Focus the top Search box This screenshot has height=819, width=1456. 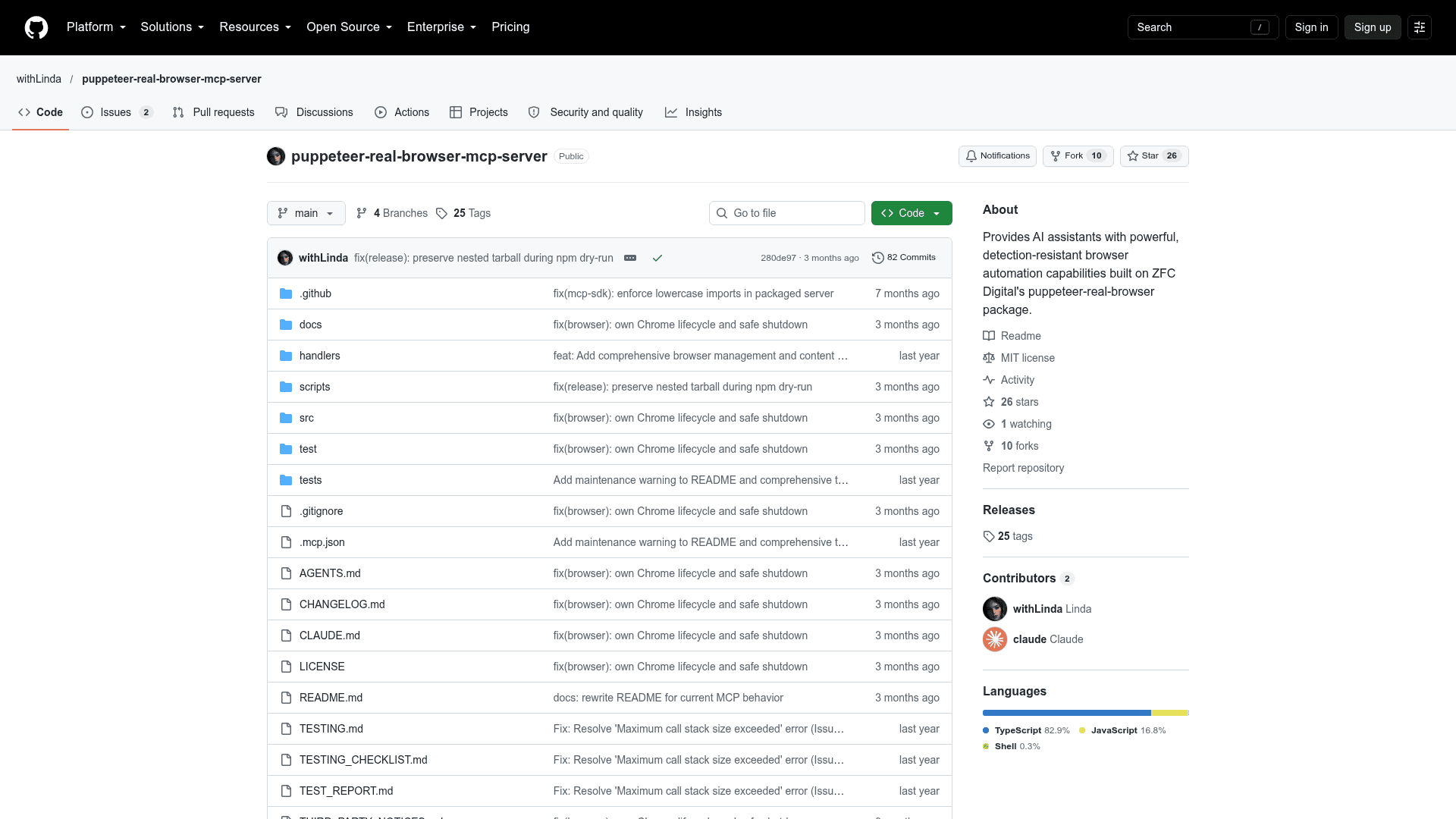(1203, 27)
